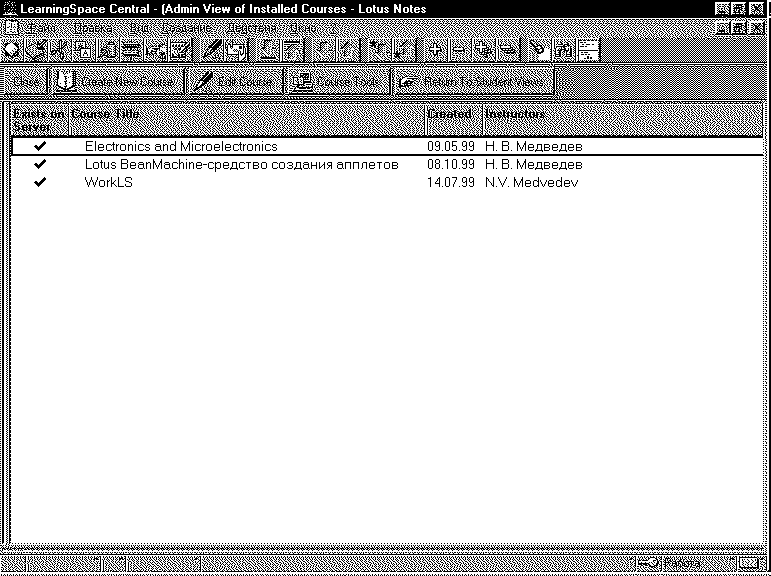Click instructor N.V. Medvedev
The image size is (771, 576).
coord(532,182)
